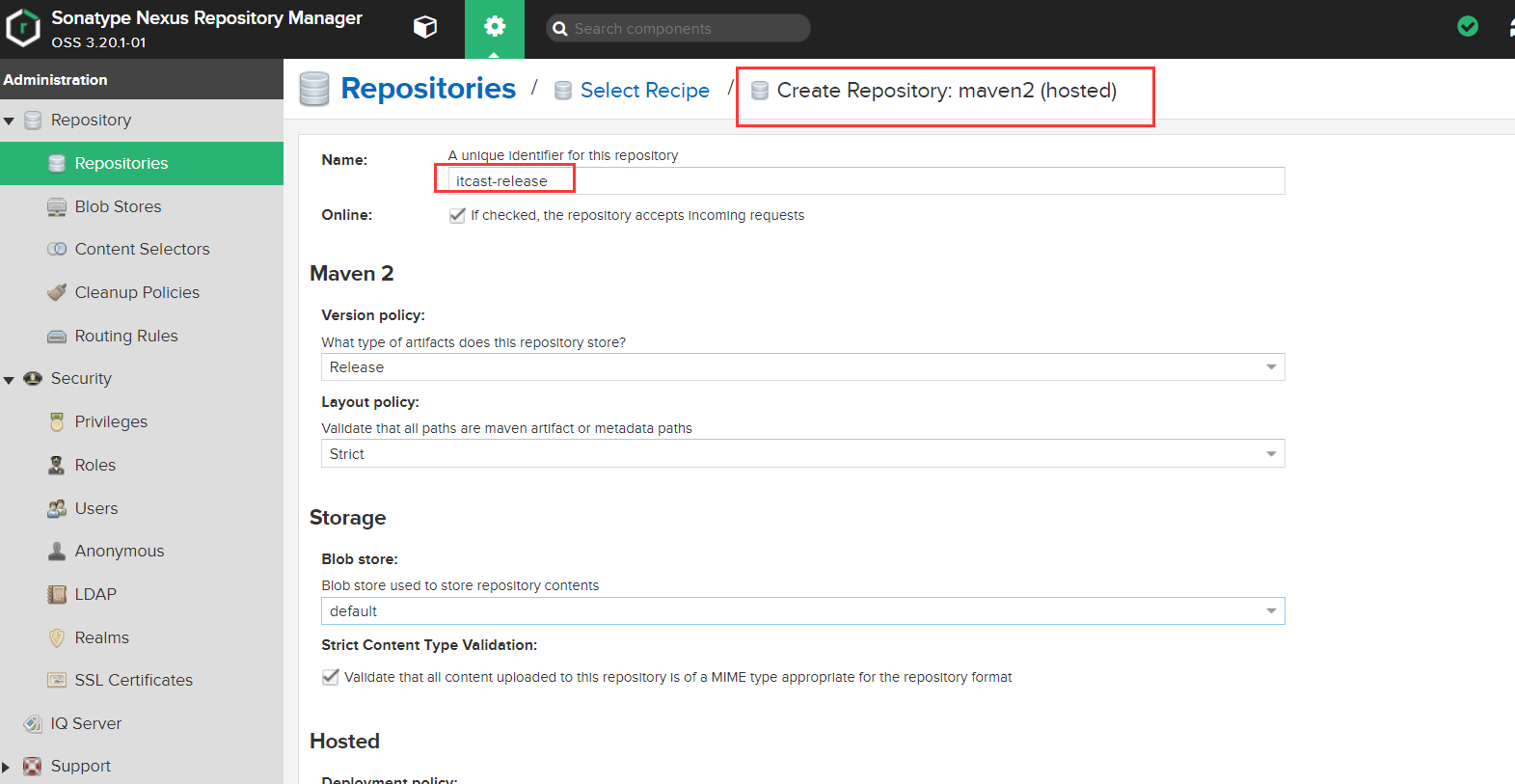Screen dimensions: 1515x784
Task: Click the Maven 2 section heading
Action: pyautogui.click(x=352, y=274)
